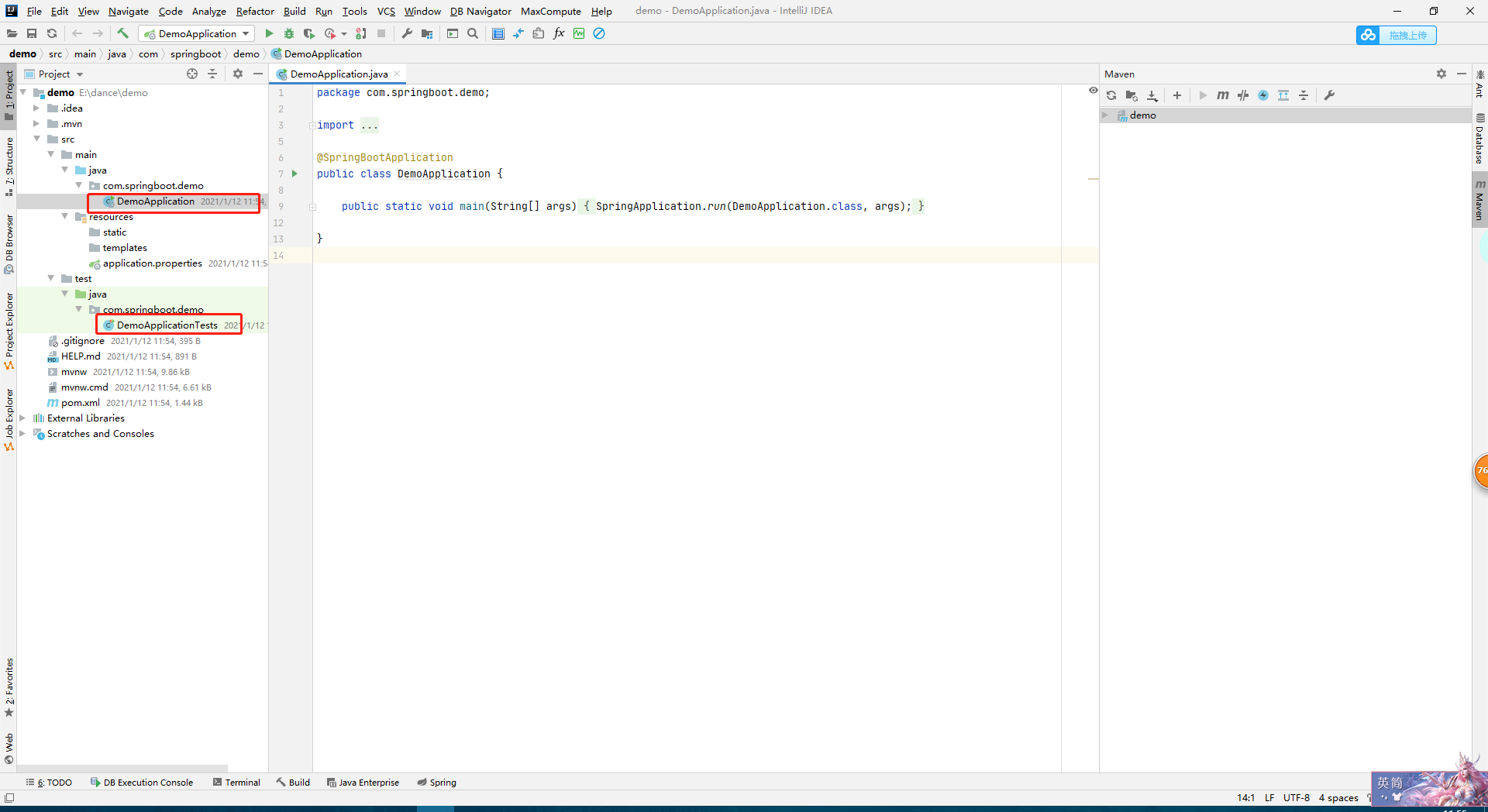Click the fx function icon in toolbar
Screen dimensions: 1488x812
click(x=559, y=33)
